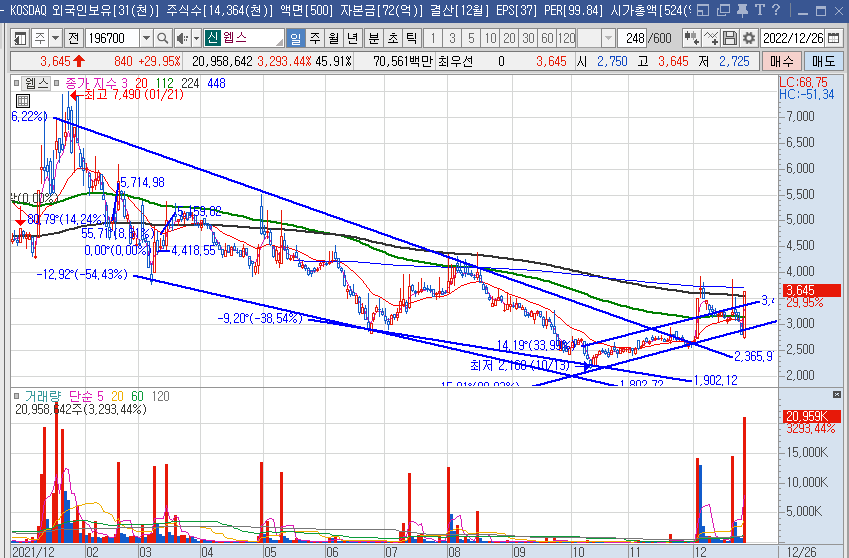The height and width of the screenshot is (558, 849).
Task: Select the 30 interval button
Action: click(528, 38)
